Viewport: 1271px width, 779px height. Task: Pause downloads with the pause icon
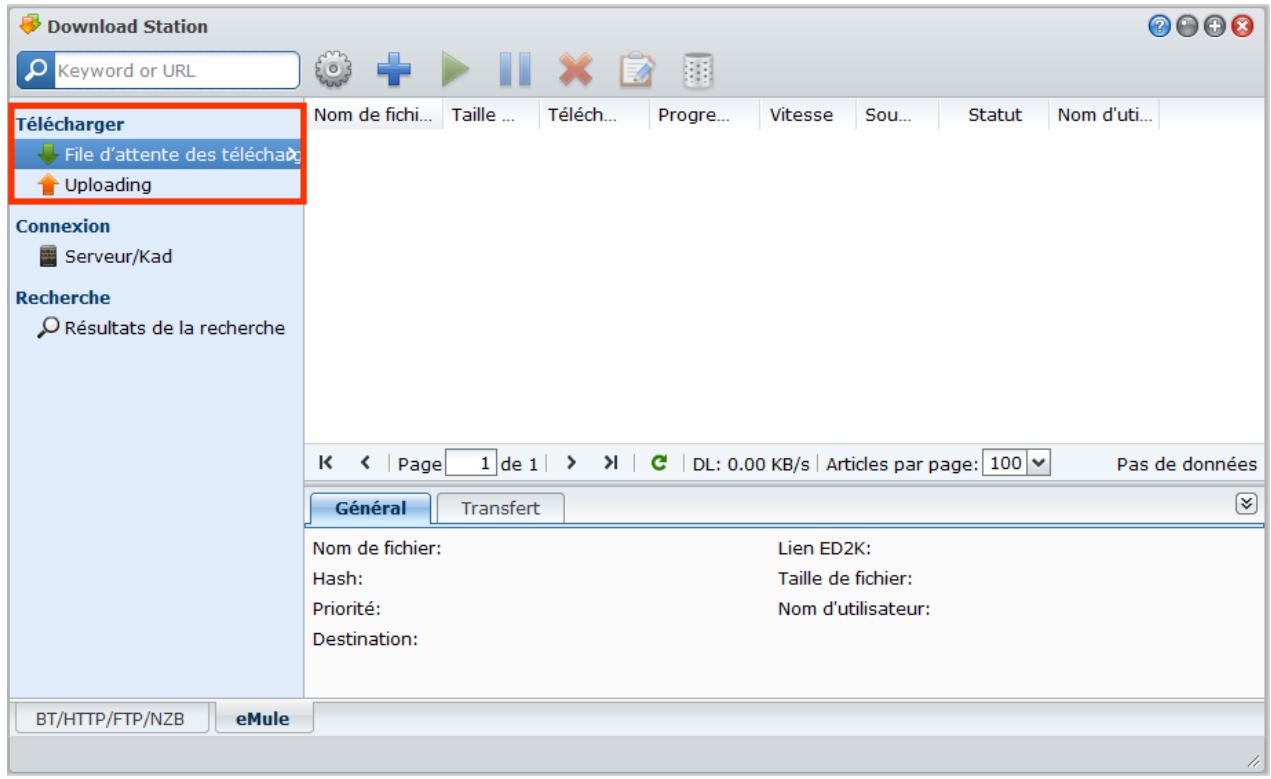(514, 71)
